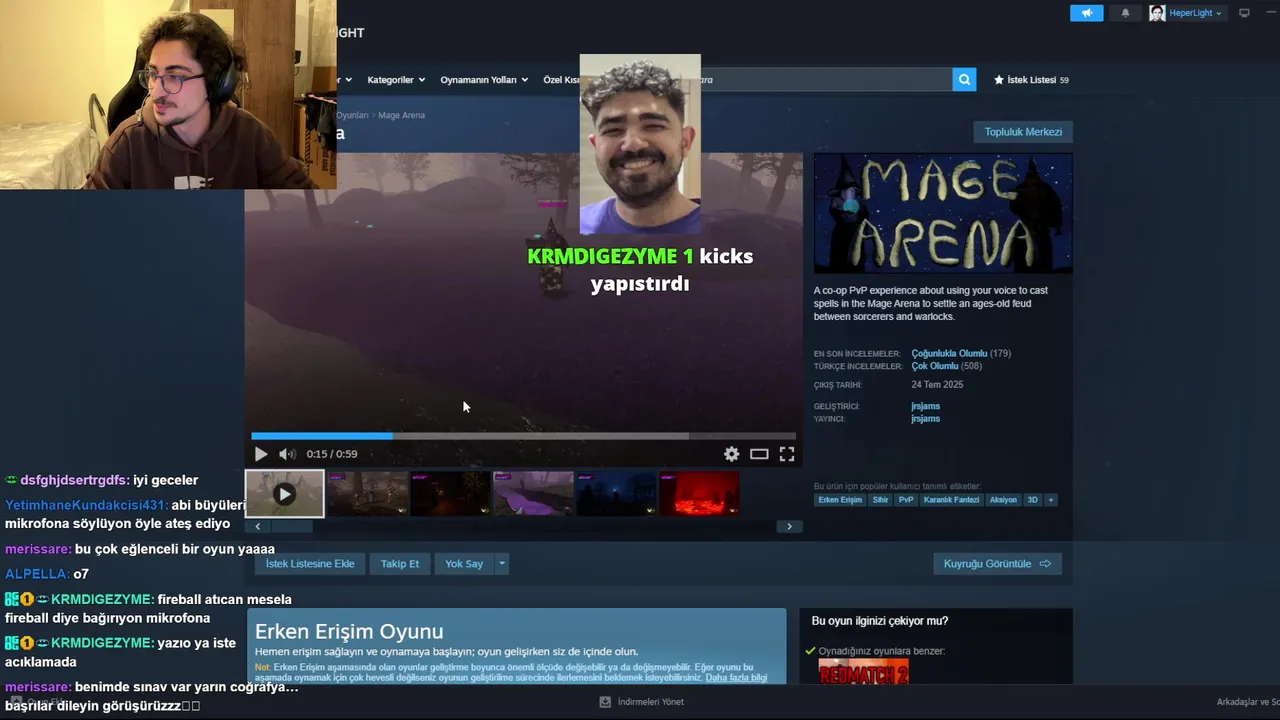1280x720 pixels.
Task: Open video settings gear icon
Action: (732, 454)
